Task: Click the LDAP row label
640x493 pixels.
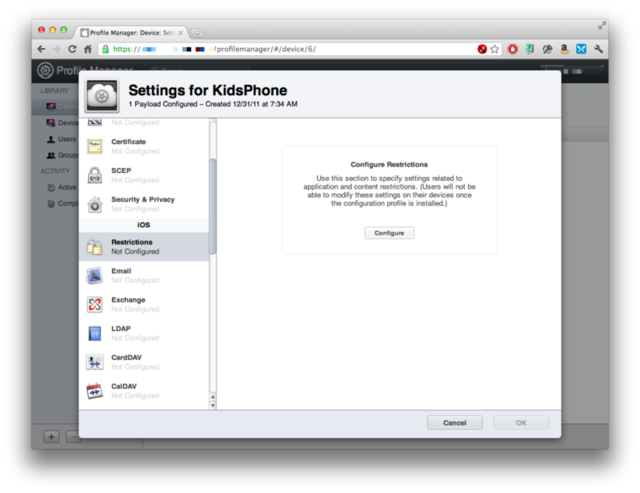Action: click(x=121, y=329)
